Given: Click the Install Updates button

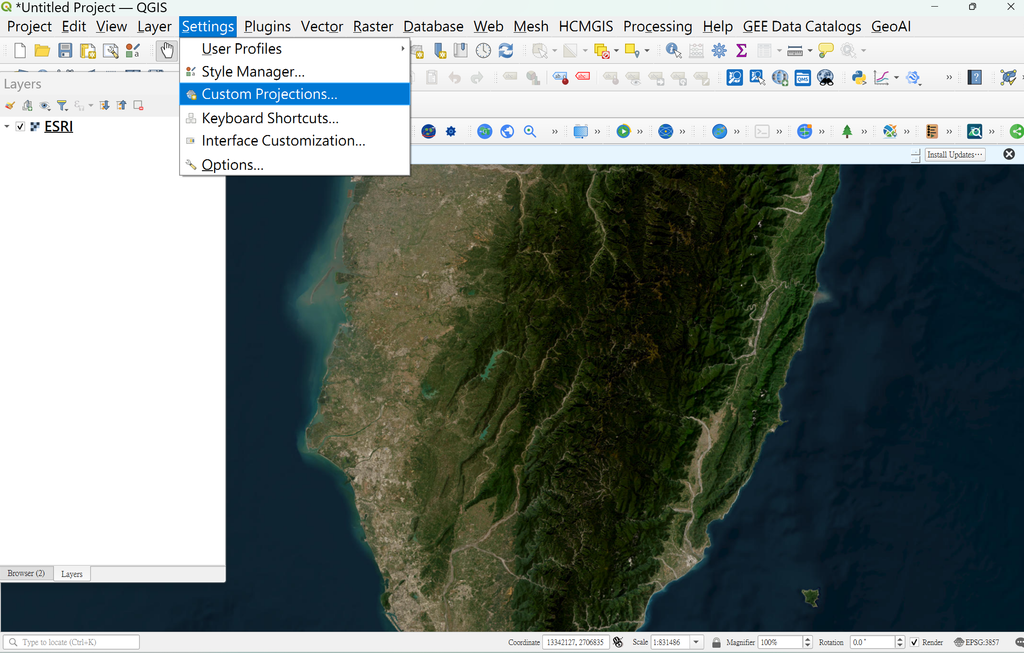Looking at the screenshot, I should pyautogui.click(x=955, y=155).
